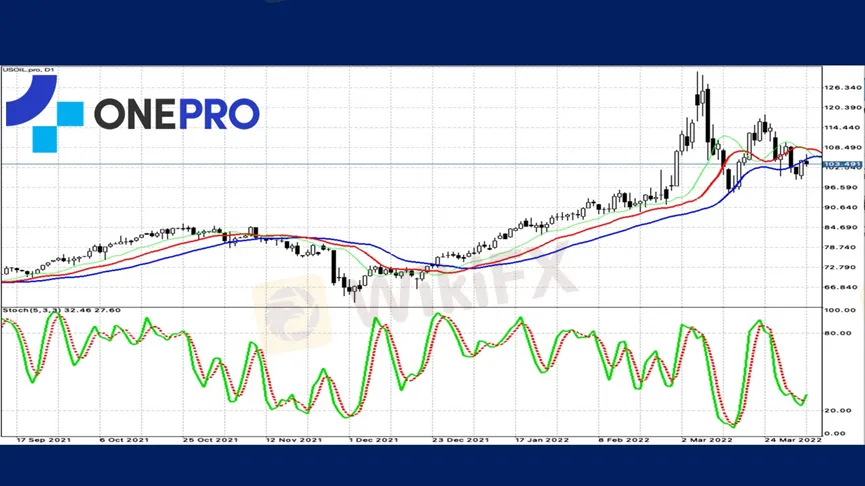865x486 pixels.
Task: Click the 84.690 price axis label
Action: click(x=841, y=227)
